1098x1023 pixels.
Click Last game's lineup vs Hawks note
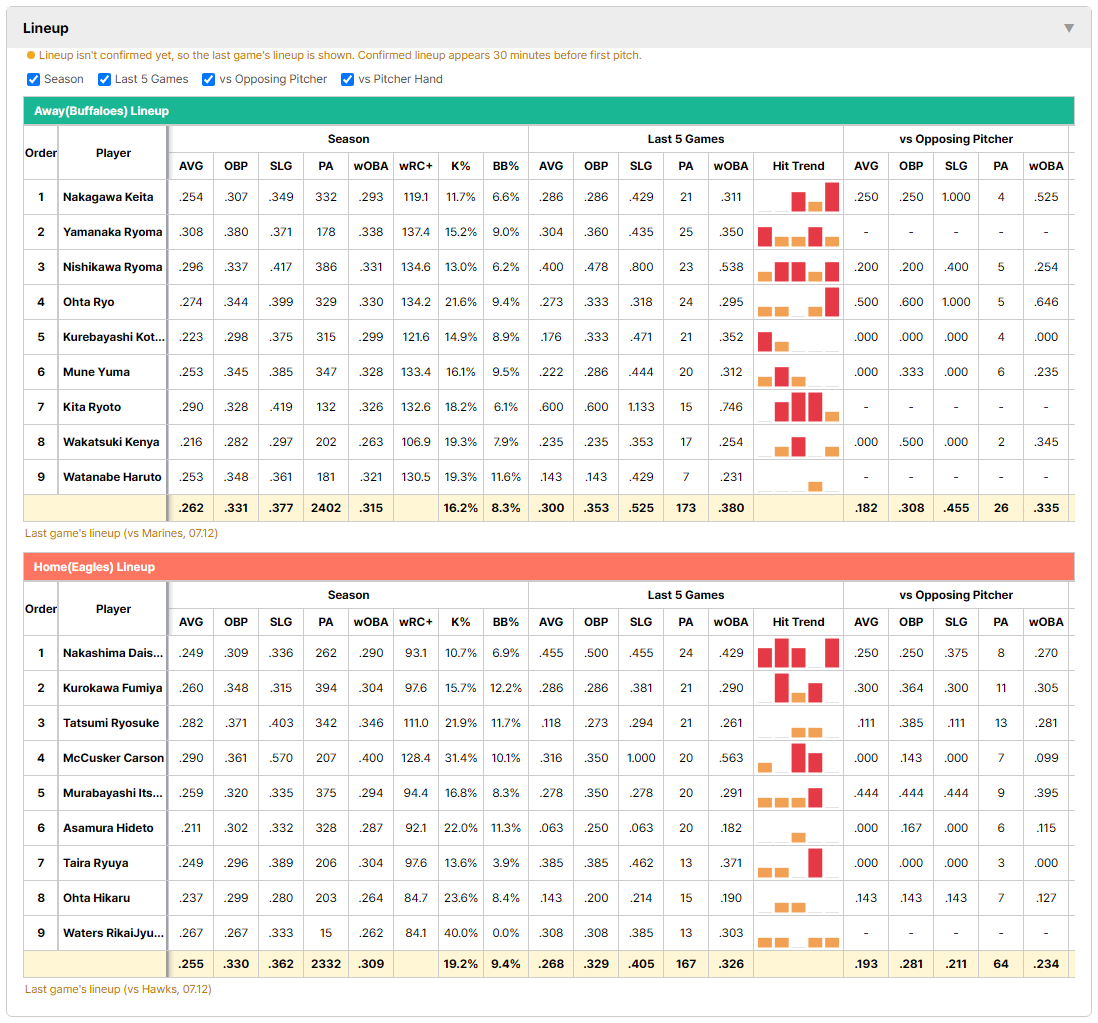118,989
